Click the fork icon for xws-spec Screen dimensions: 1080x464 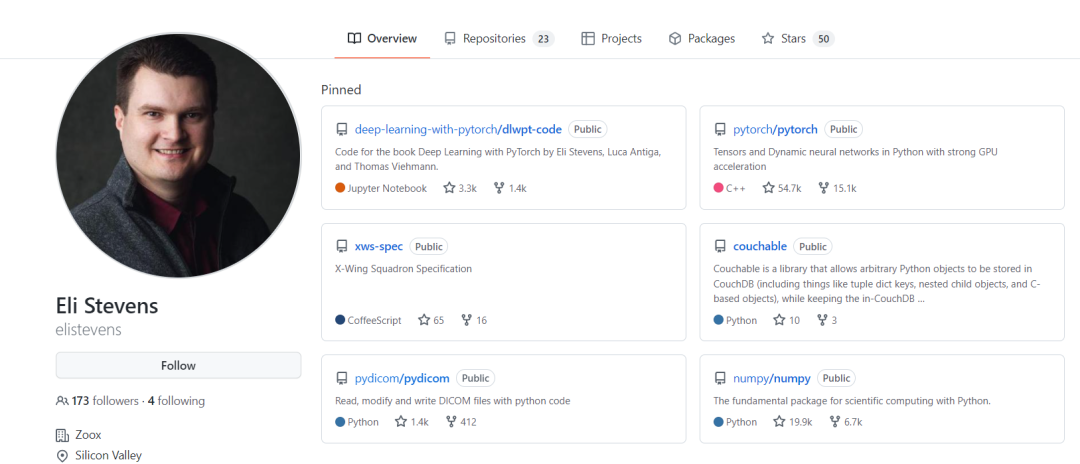(x=466, y=320)
